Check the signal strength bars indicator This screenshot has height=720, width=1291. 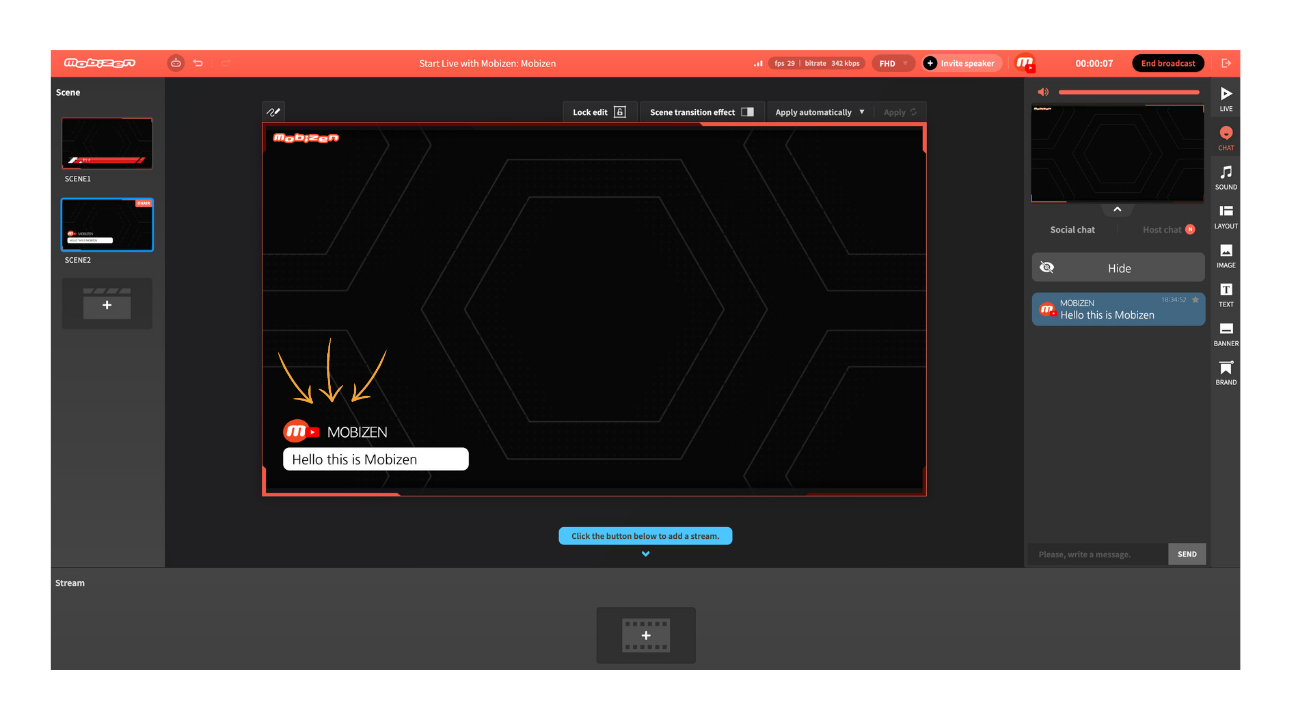(x=758, y=63)
